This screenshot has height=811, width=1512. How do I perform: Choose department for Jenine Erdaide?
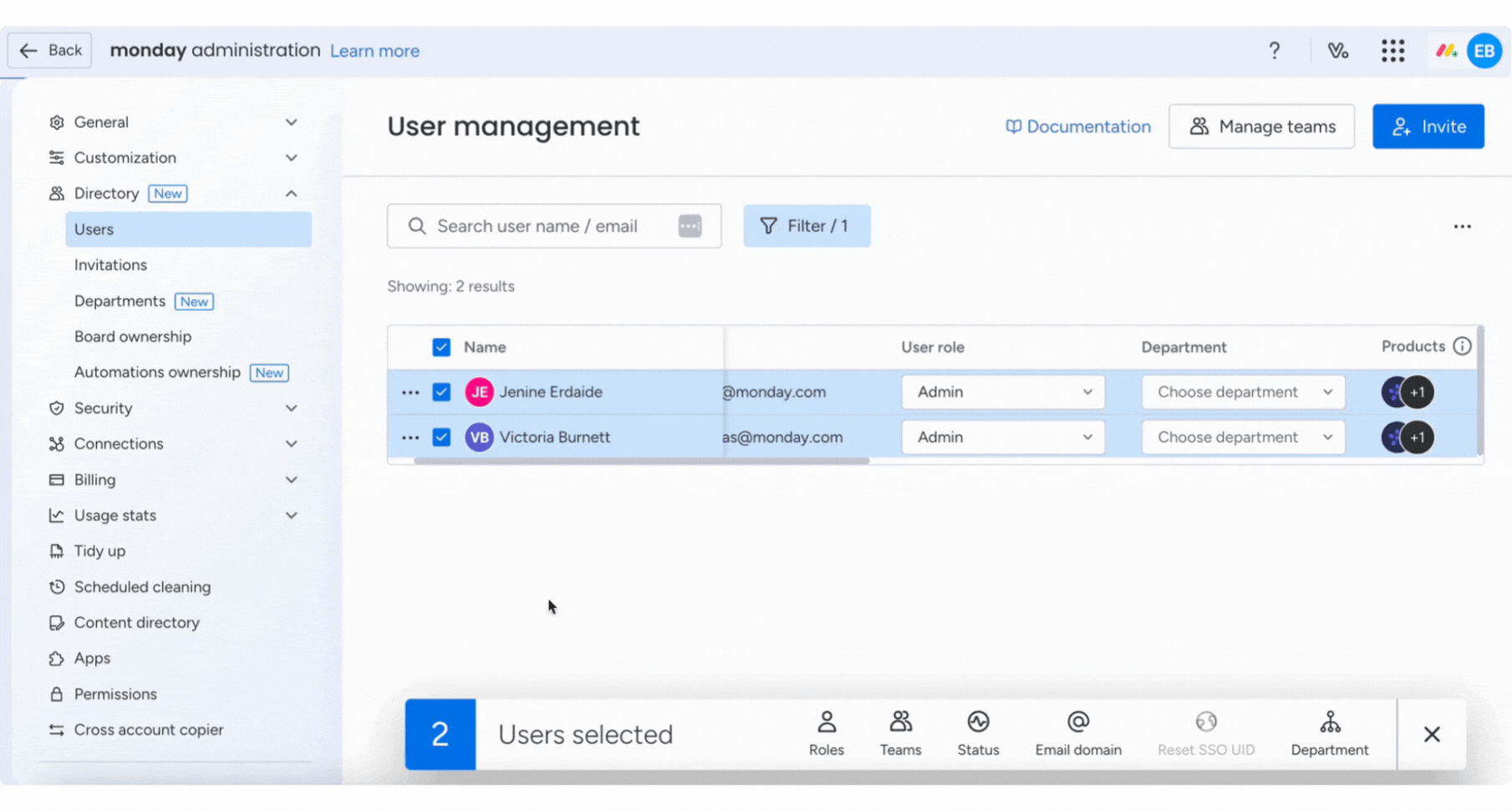pos(1244,392)
